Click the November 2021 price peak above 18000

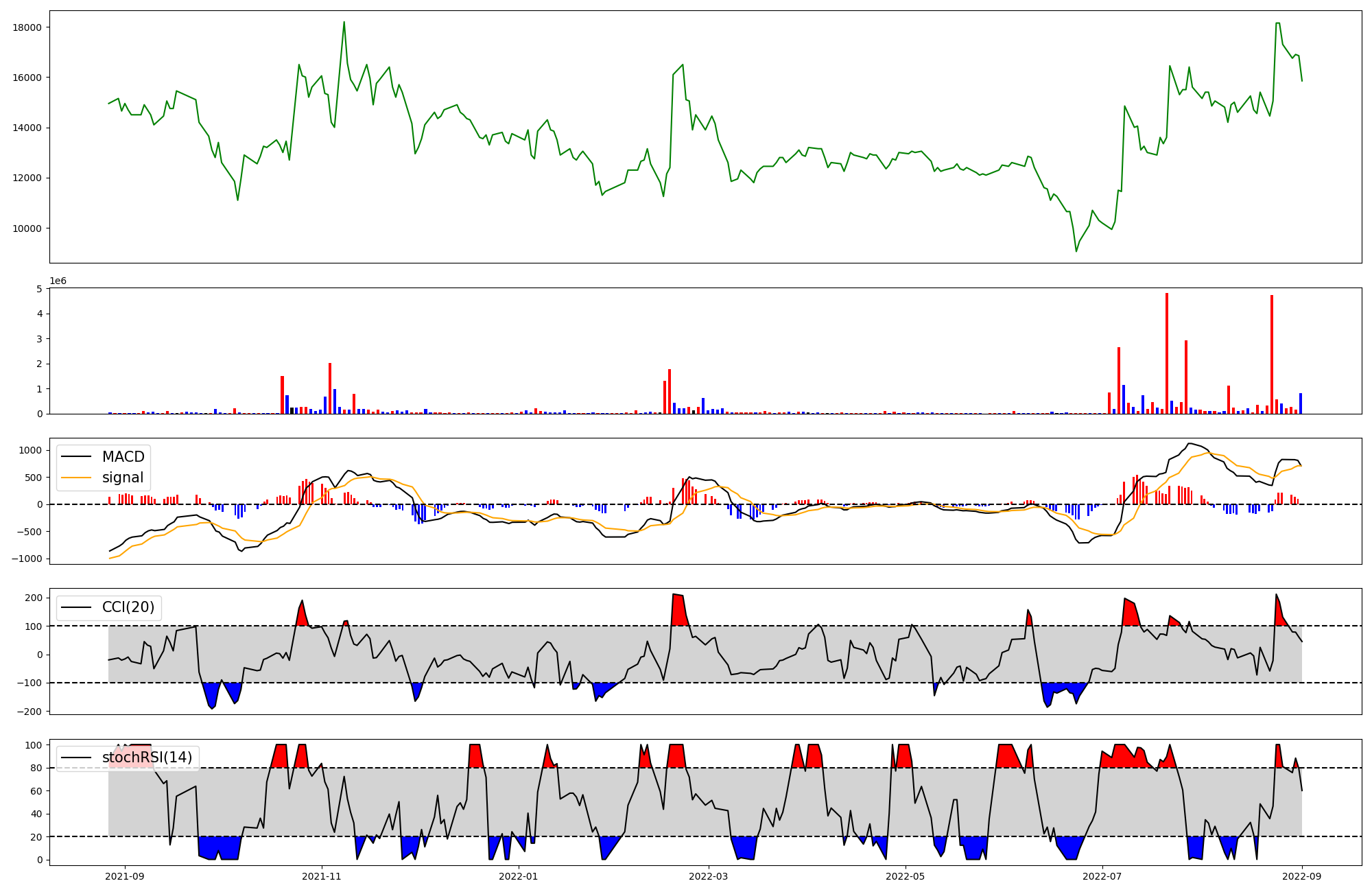pos(344,22)
